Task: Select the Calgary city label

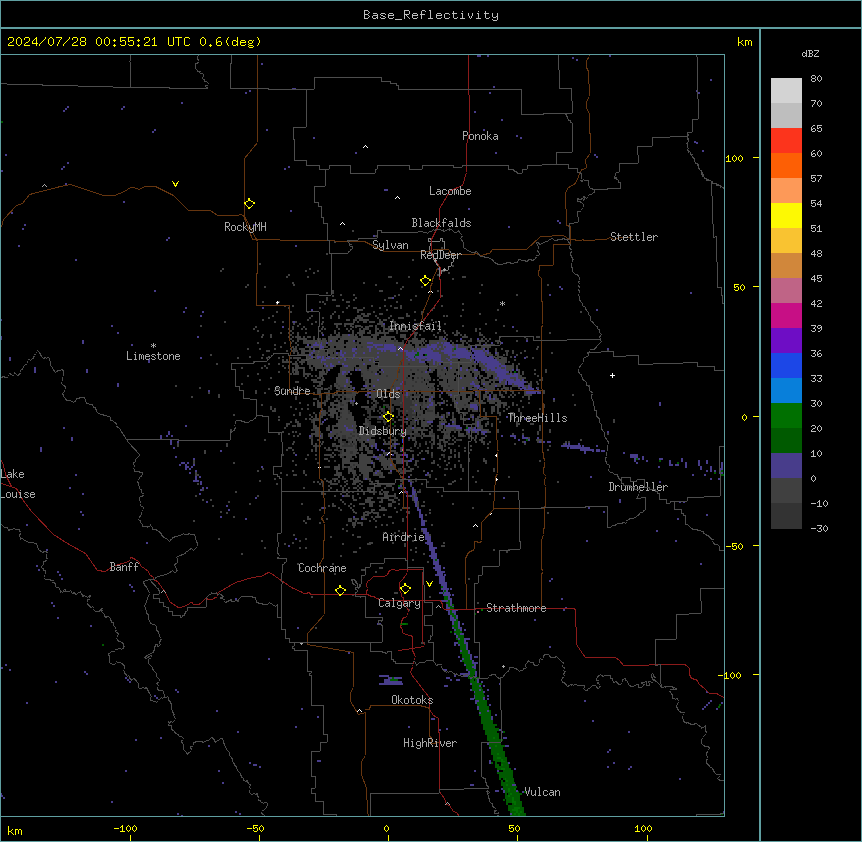Action: click(x=399, y=603)
